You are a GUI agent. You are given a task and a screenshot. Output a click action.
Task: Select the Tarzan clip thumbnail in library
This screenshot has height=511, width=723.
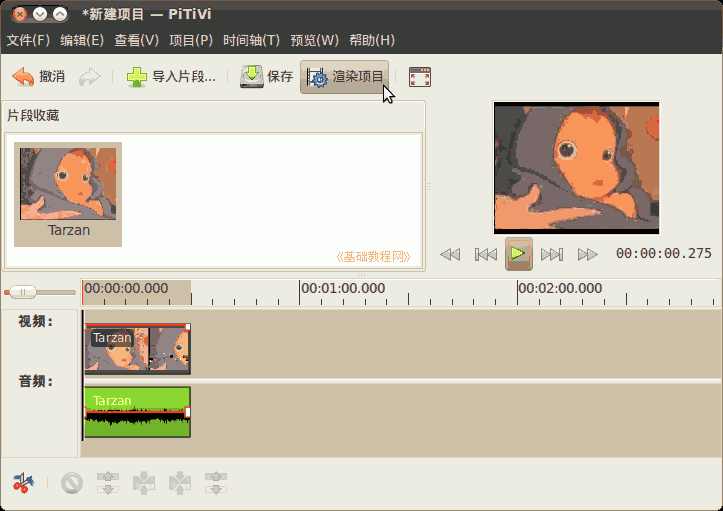tap(68, 194)
